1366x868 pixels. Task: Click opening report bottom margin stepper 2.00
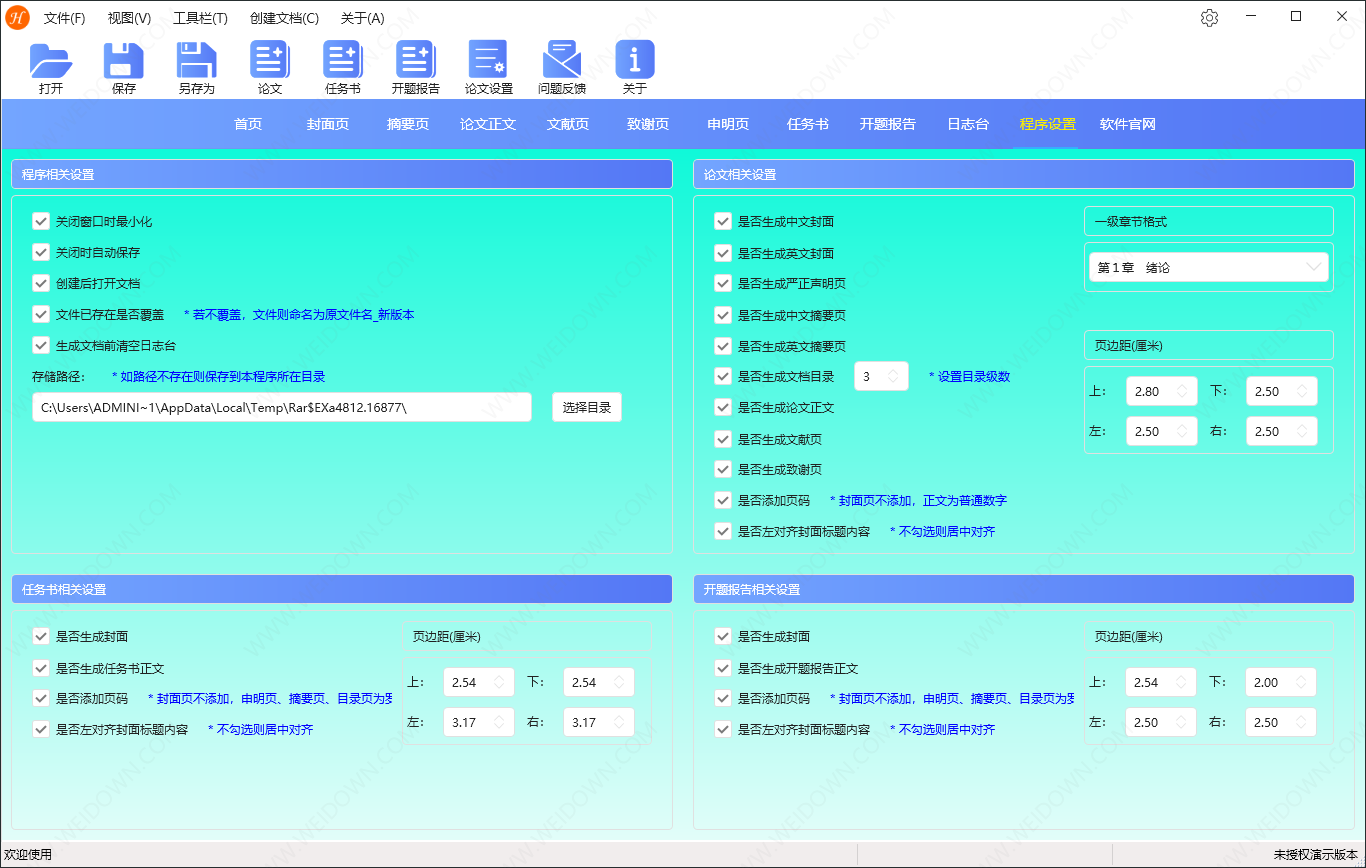click(1281, 682)
